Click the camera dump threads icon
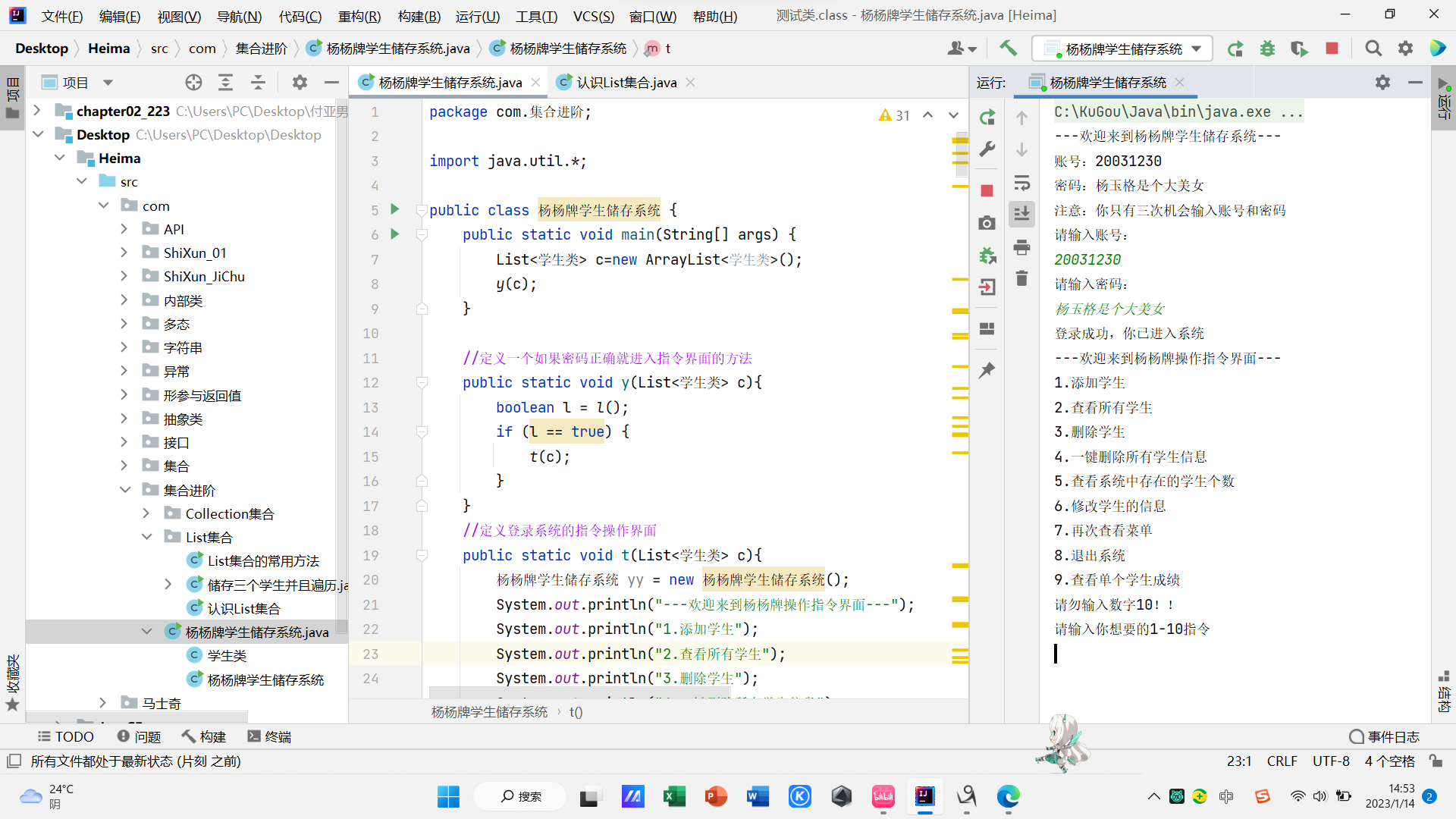Screen dimensions: 1456x819 (987, 223)
